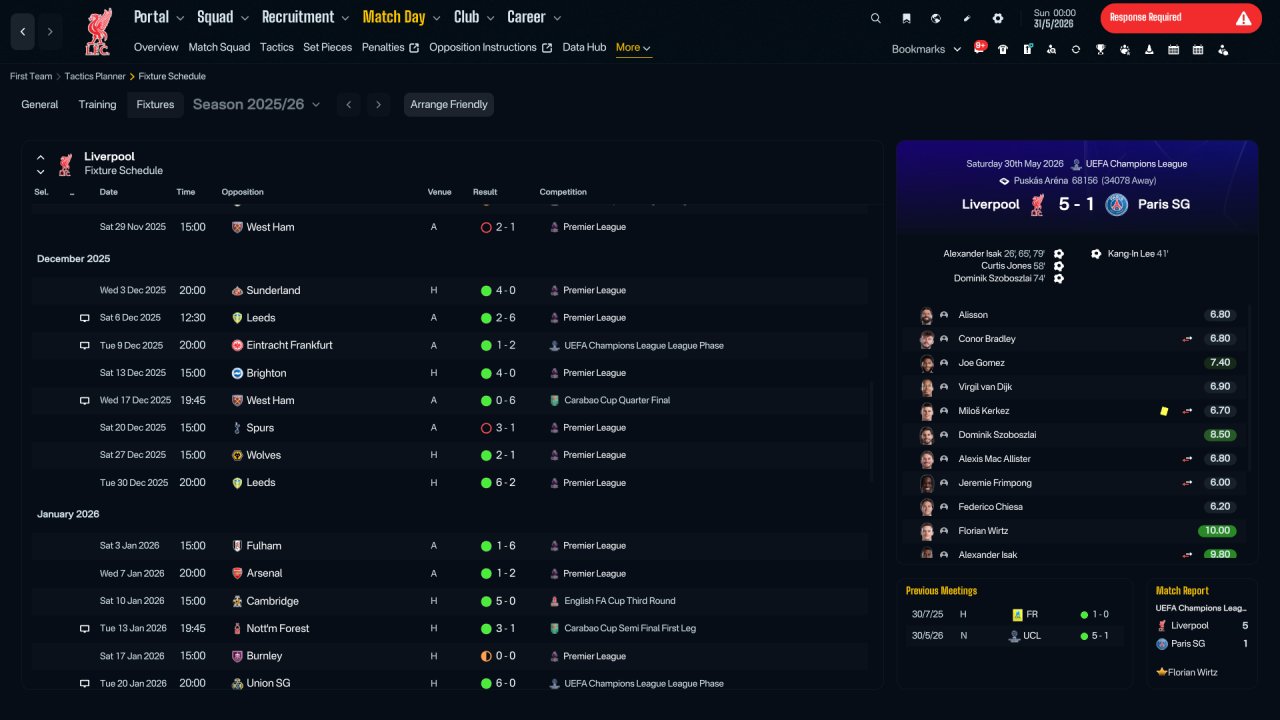Screen dimensions: 1280x720
Task: Click the bookmark ribbon icon beside search
Action: tap(906, 18)
